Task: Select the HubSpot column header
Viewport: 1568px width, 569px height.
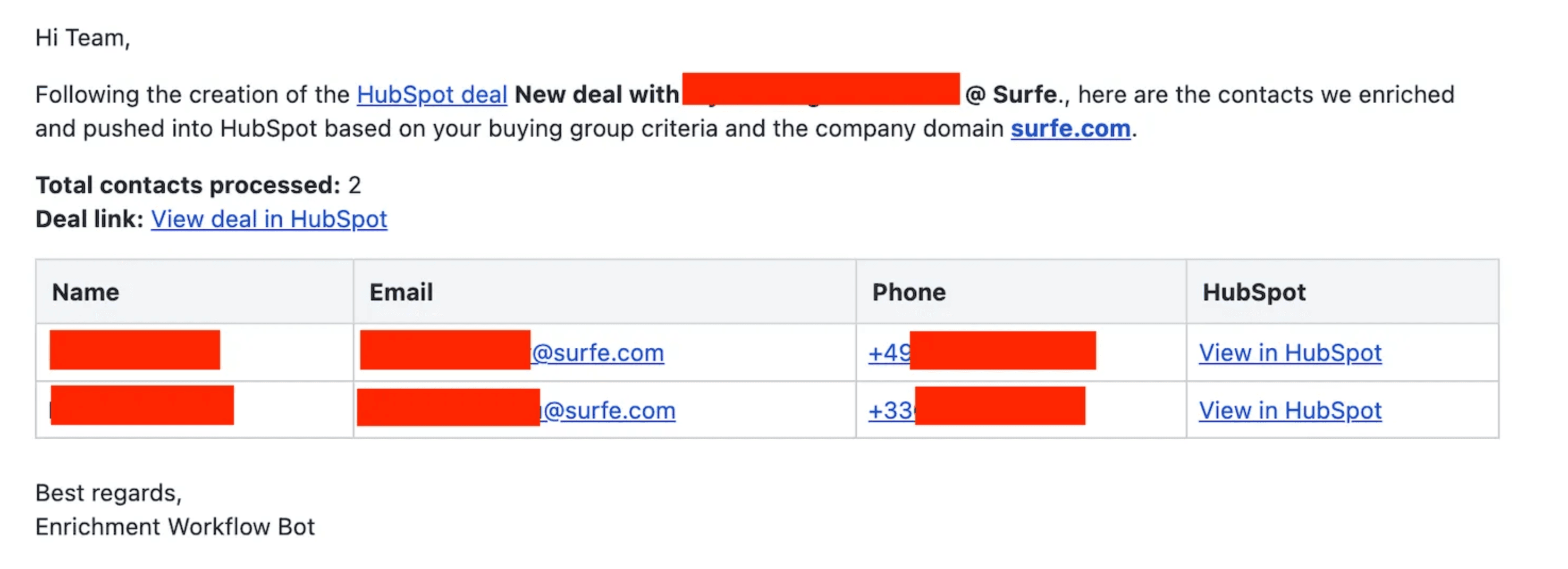Action: [1254, 292]
